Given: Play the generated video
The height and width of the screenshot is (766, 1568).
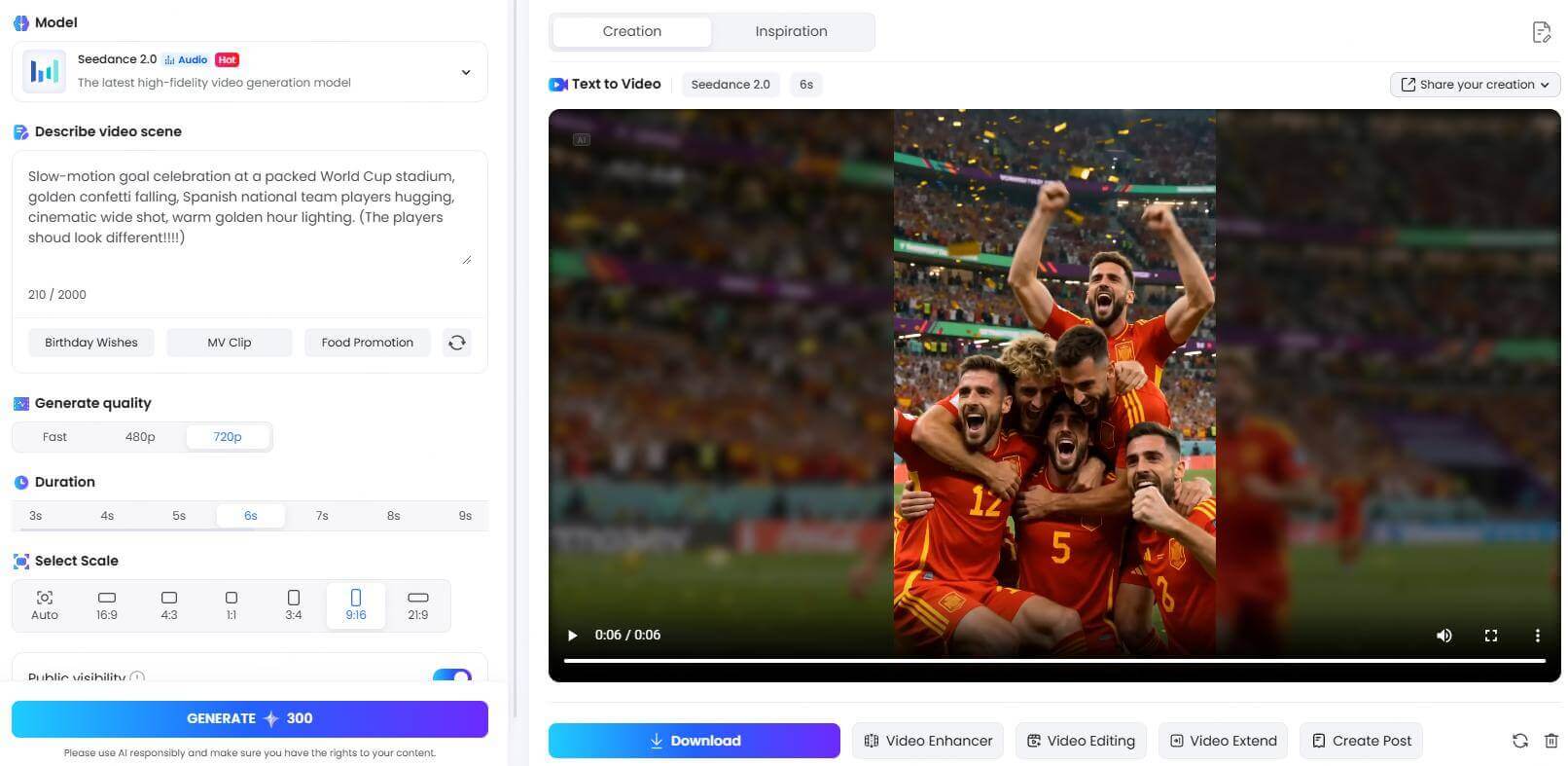Looking at the screenshot, I should coord(573,636).
